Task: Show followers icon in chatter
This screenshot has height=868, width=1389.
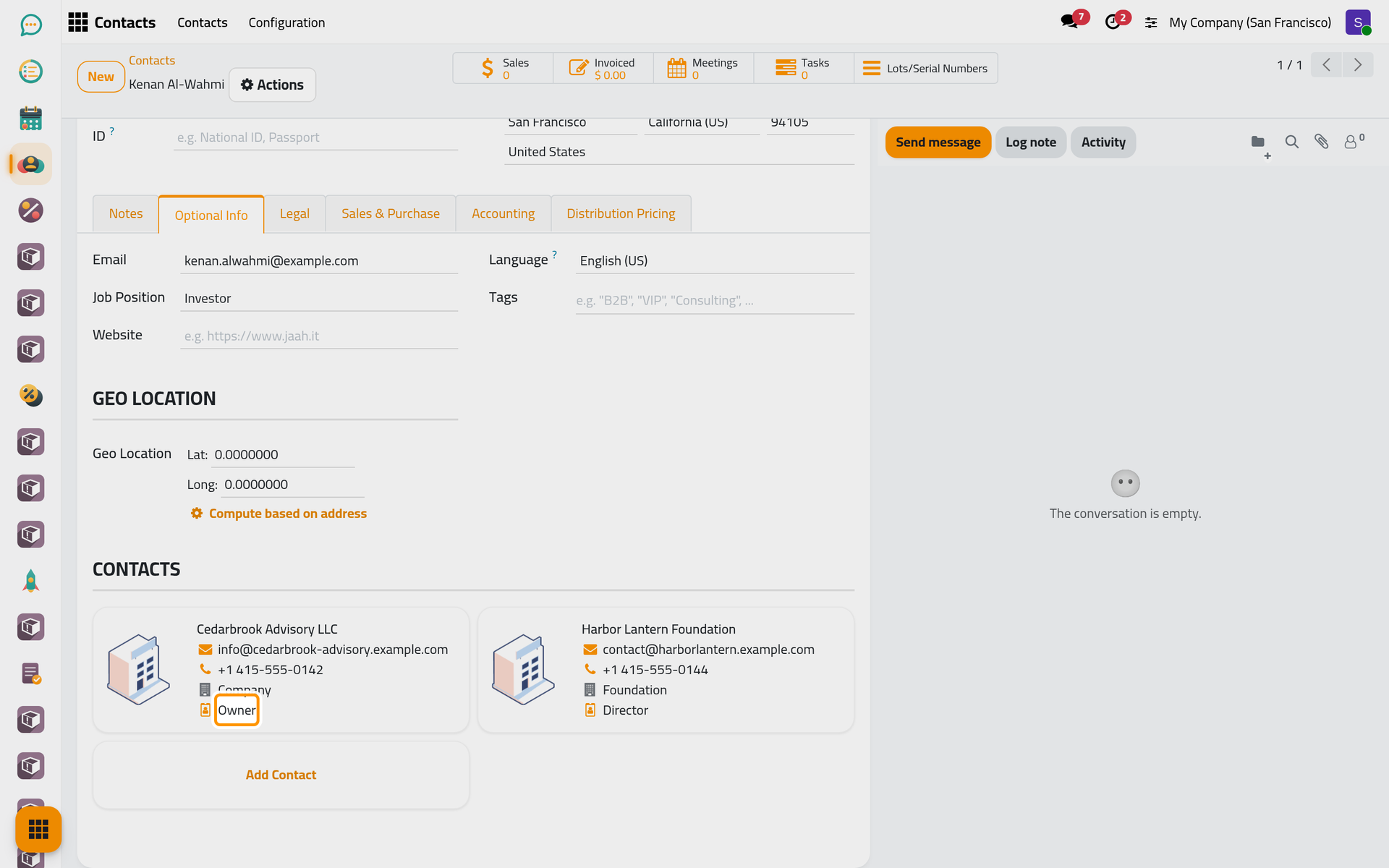Action: tap(1354, 141)
